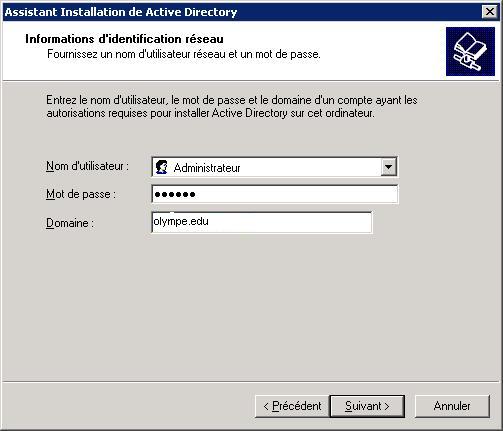503x431 pixels.
Task: Cancel the wizard with the Annuler button
Action: tap(452, 406)
